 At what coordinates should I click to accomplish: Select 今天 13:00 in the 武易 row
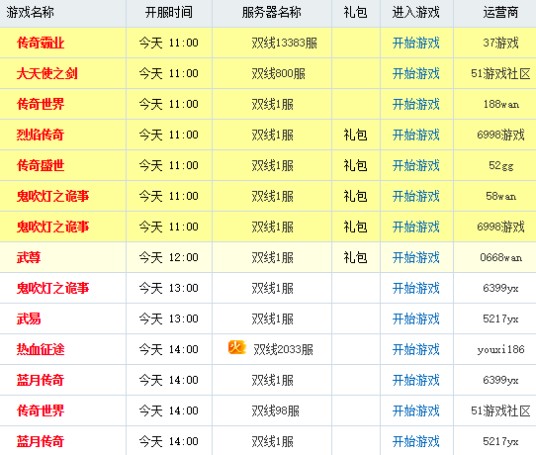(x=169, y=319)
